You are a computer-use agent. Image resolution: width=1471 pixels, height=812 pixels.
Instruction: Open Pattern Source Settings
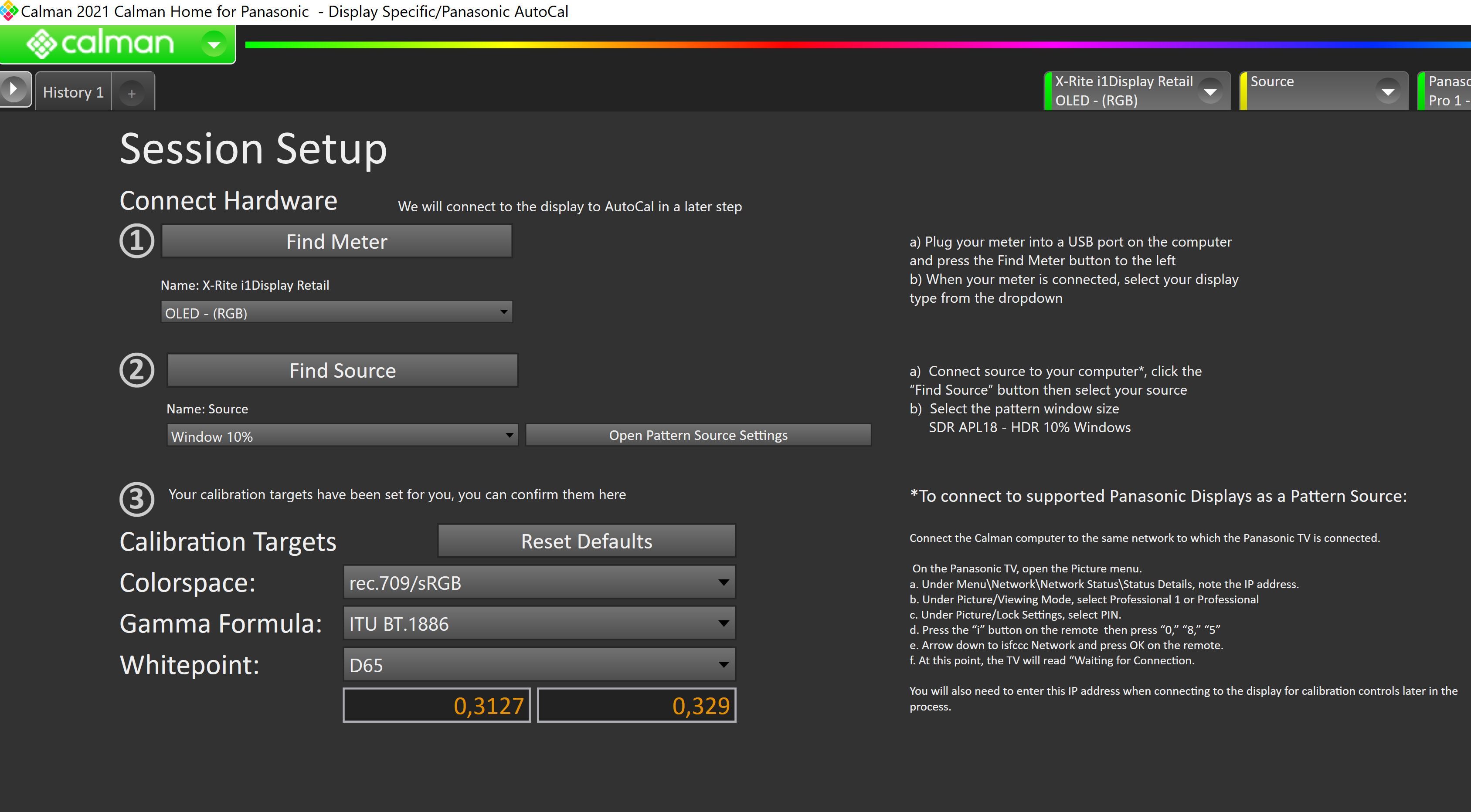[698, 435]
